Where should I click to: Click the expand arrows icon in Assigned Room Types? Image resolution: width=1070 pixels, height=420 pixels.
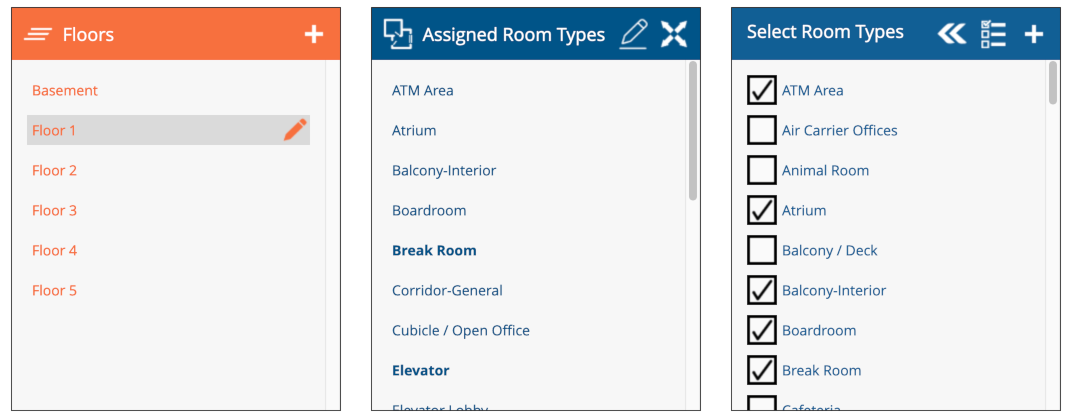[674, 34]
